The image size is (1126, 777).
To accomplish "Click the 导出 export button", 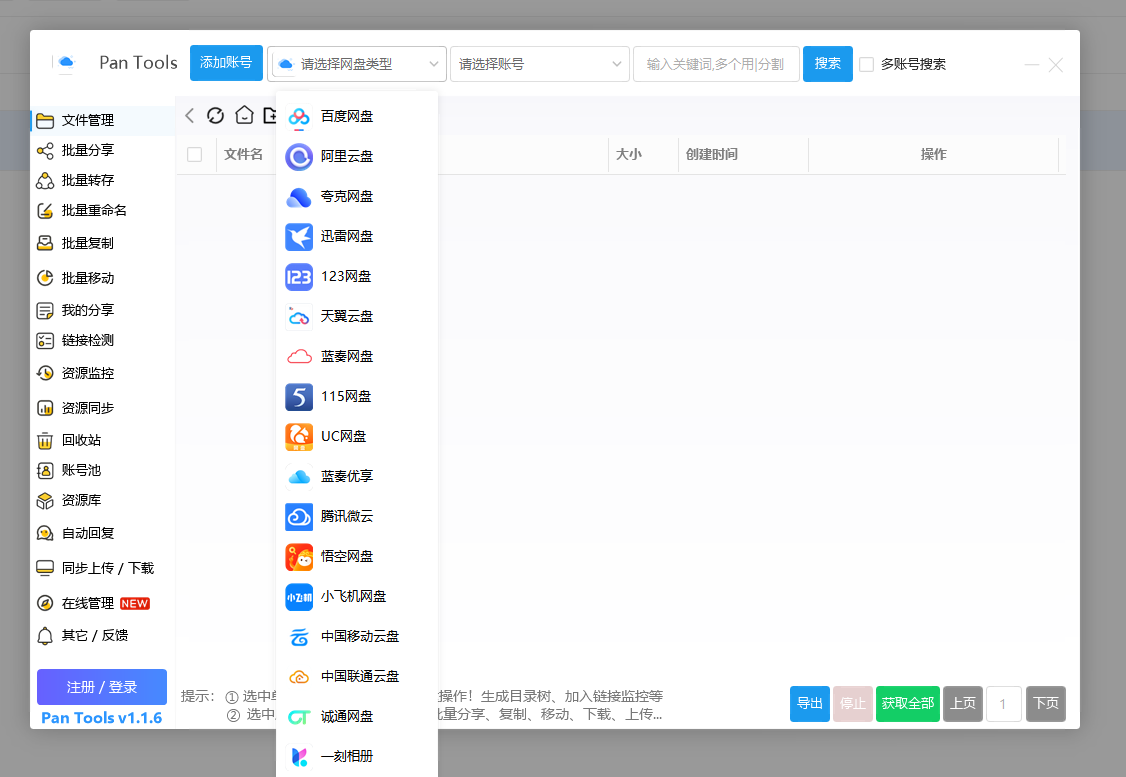I will (x=809, y=704).
